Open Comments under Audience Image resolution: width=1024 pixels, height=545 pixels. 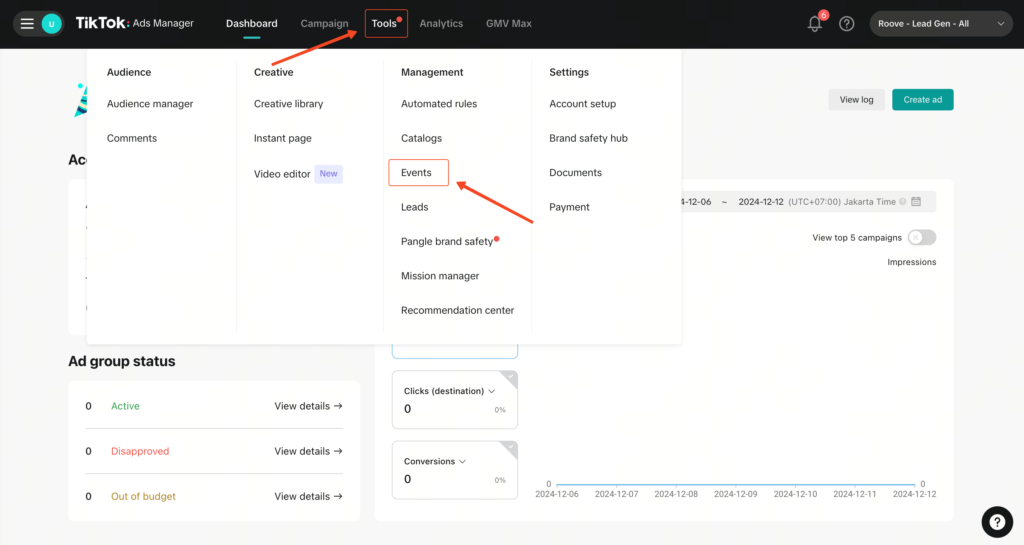point(131,138)
